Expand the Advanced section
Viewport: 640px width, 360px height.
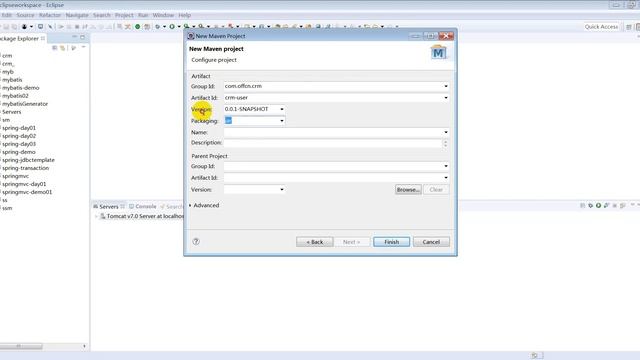tap(190, 205)
